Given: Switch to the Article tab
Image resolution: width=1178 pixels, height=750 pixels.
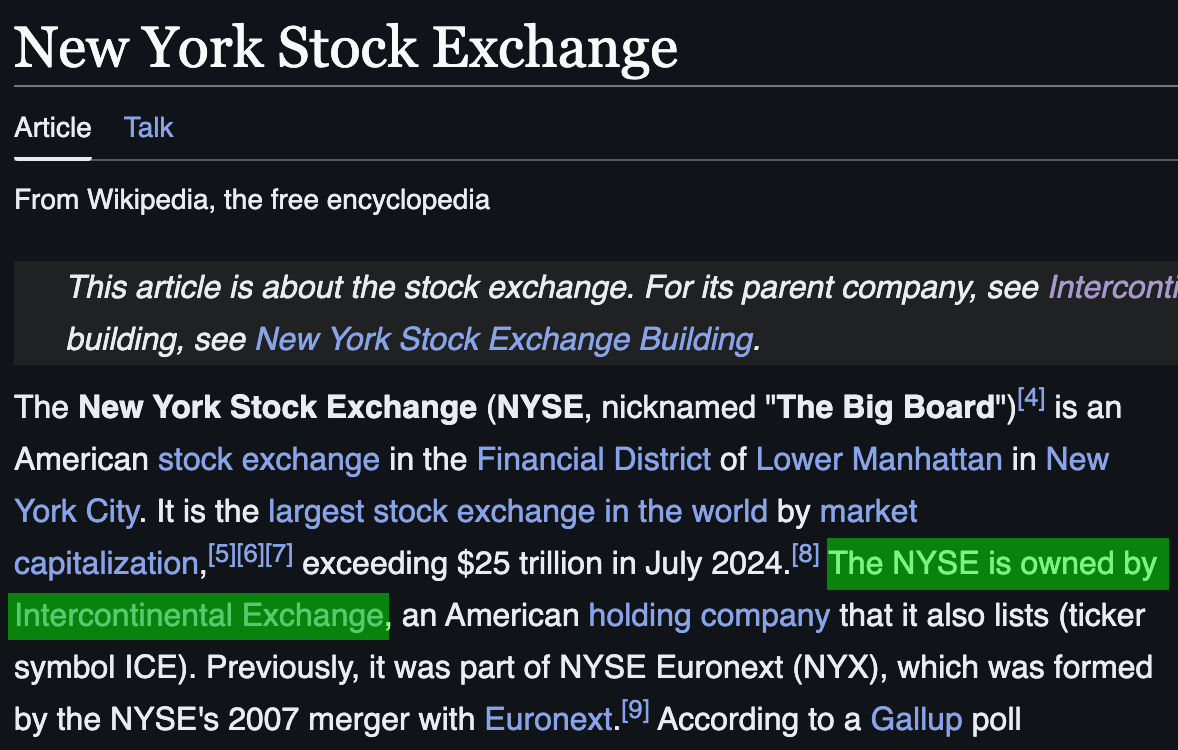Looking at the screenshot, I should coord(53,128).
